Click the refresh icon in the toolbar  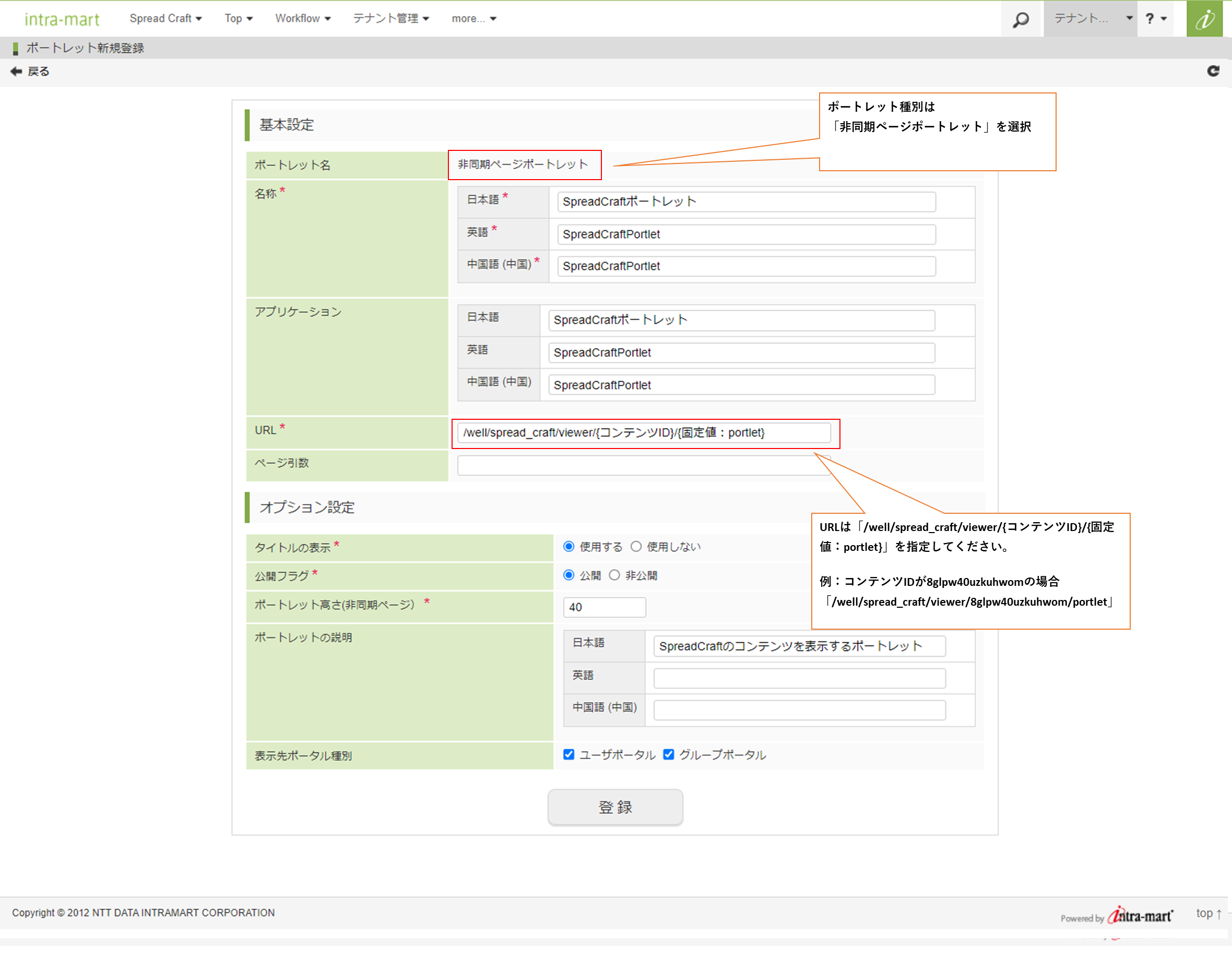point(1213,71)
